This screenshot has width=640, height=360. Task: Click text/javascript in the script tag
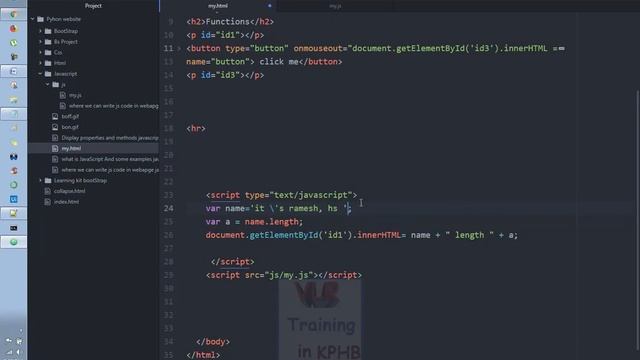click(311, 195)
